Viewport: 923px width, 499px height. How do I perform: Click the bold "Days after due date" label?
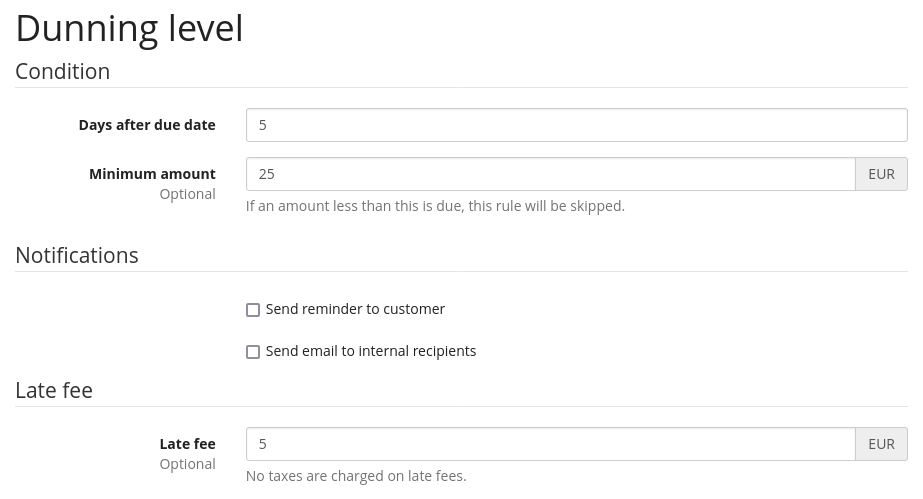(147, 125)
